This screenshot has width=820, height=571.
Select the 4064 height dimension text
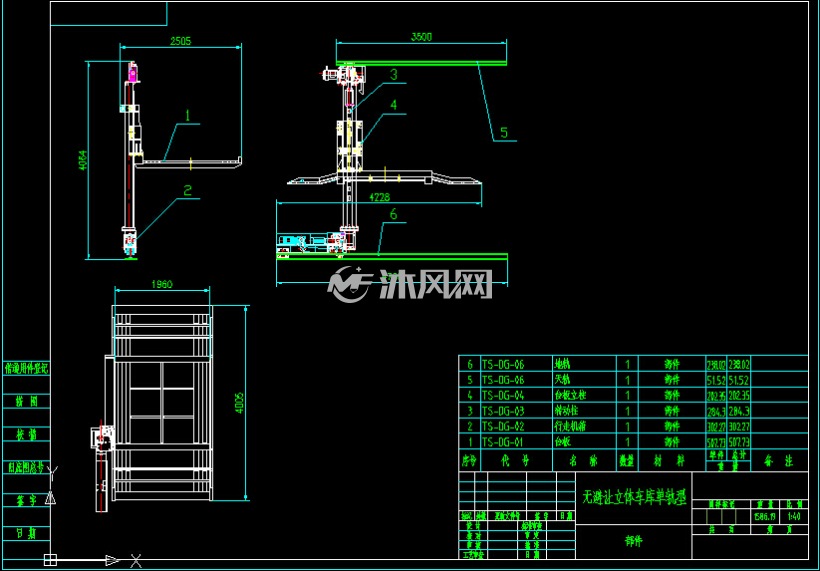click(82, 161)
